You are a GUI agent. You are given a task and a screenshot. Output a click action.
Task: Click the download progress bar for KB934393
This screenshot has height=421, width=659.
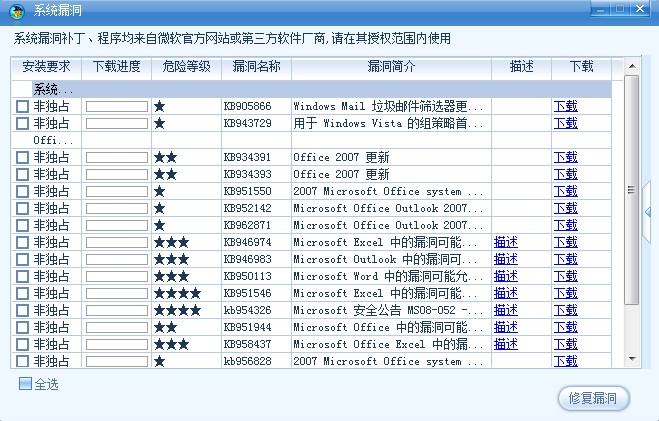coord(117,174)
